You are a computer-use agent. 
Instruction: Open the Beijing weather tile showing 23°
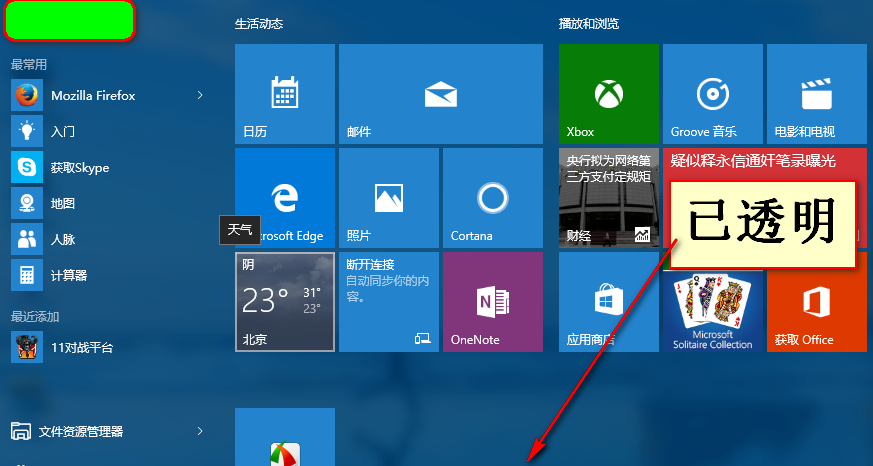pos(284,302)
